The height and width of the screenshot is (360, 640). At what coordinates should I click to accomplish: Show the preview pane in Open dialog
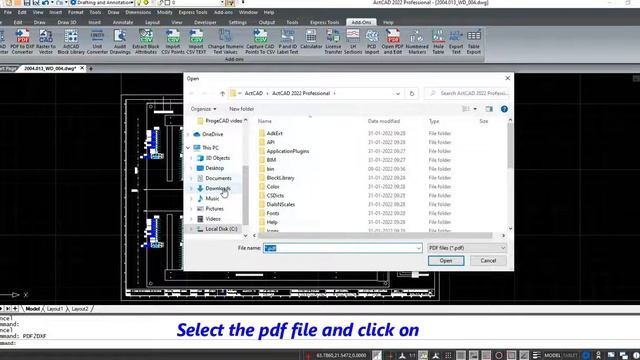point(489,109)
